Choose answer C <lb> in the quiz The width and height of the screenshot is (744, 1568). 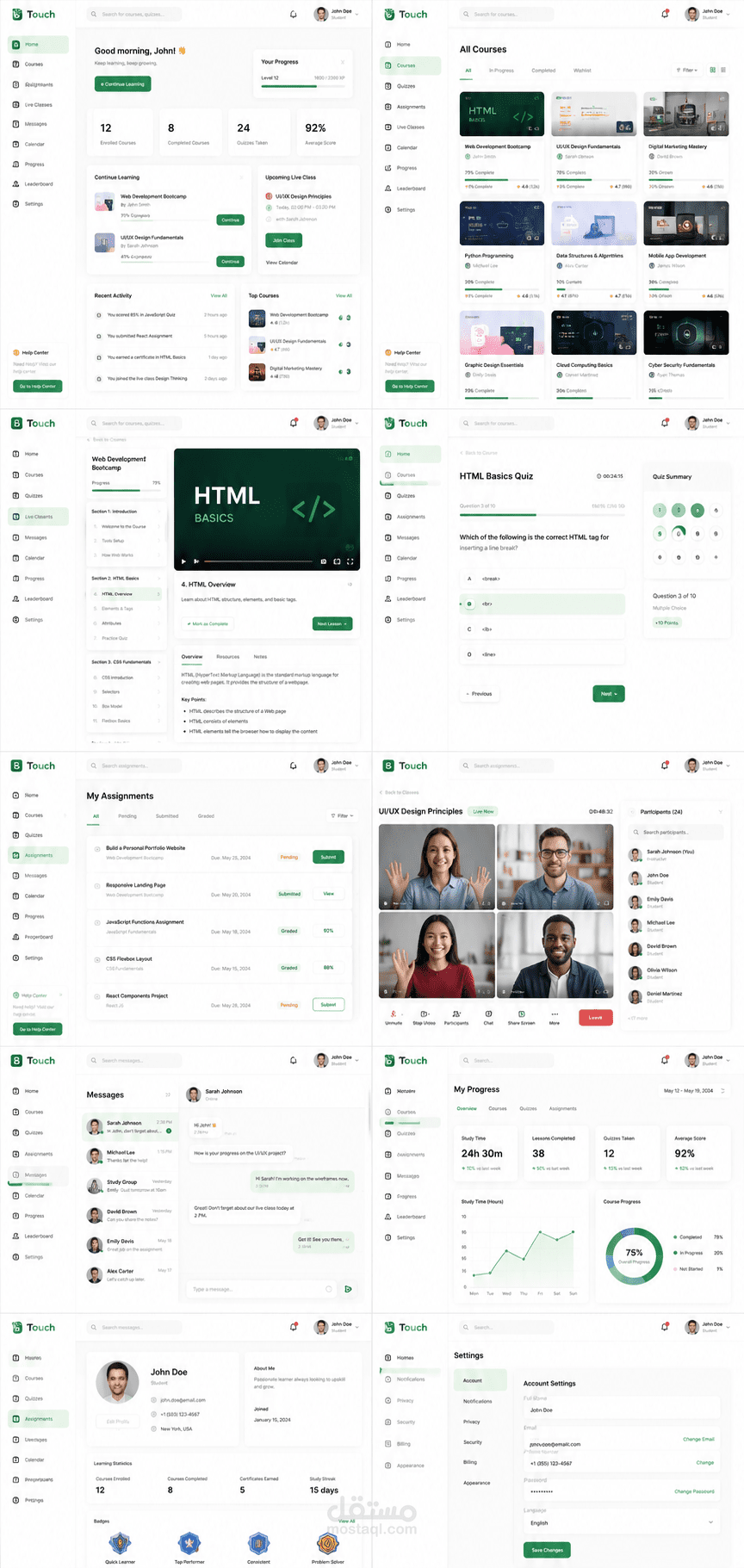pos(542,629)
